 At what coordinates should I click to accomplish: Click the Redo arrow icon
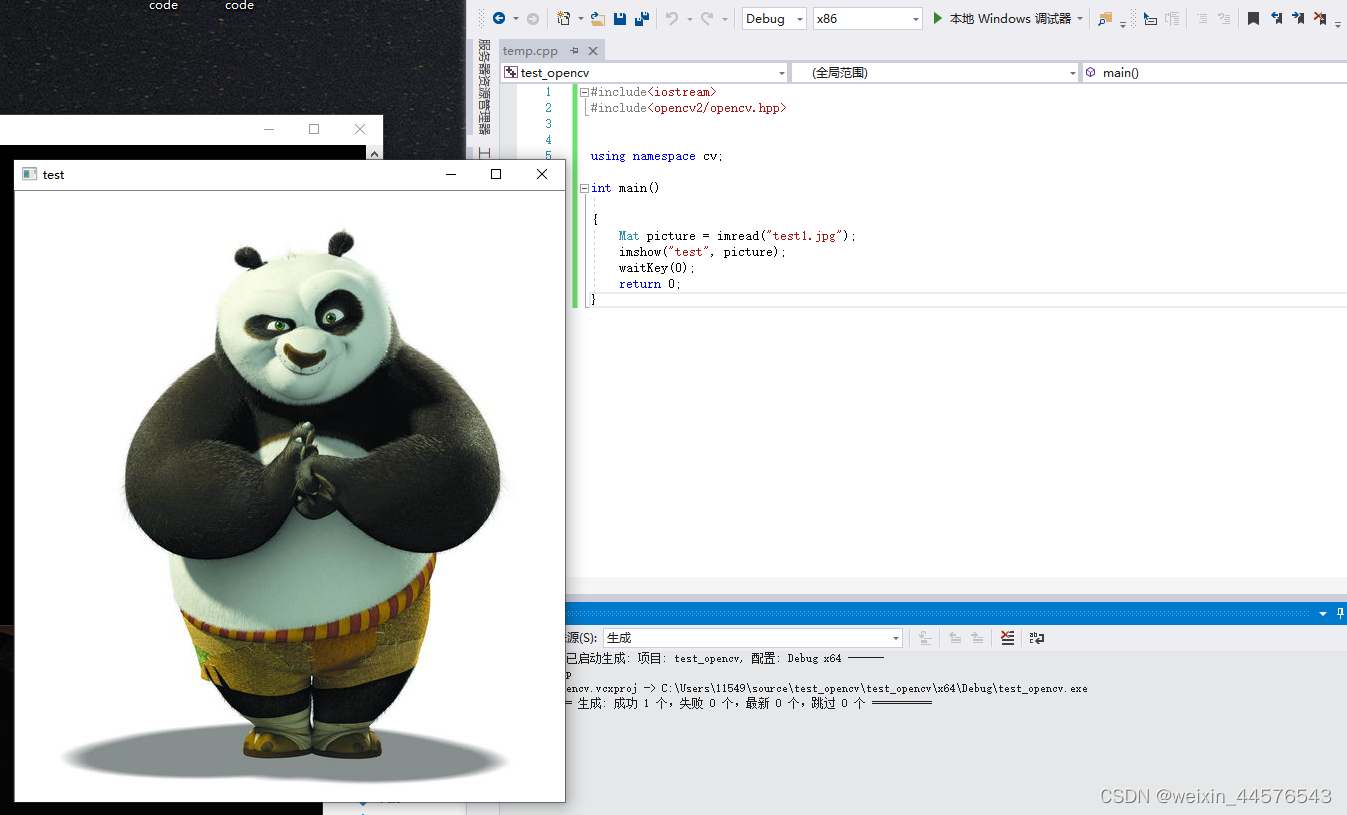pos(707,18)
